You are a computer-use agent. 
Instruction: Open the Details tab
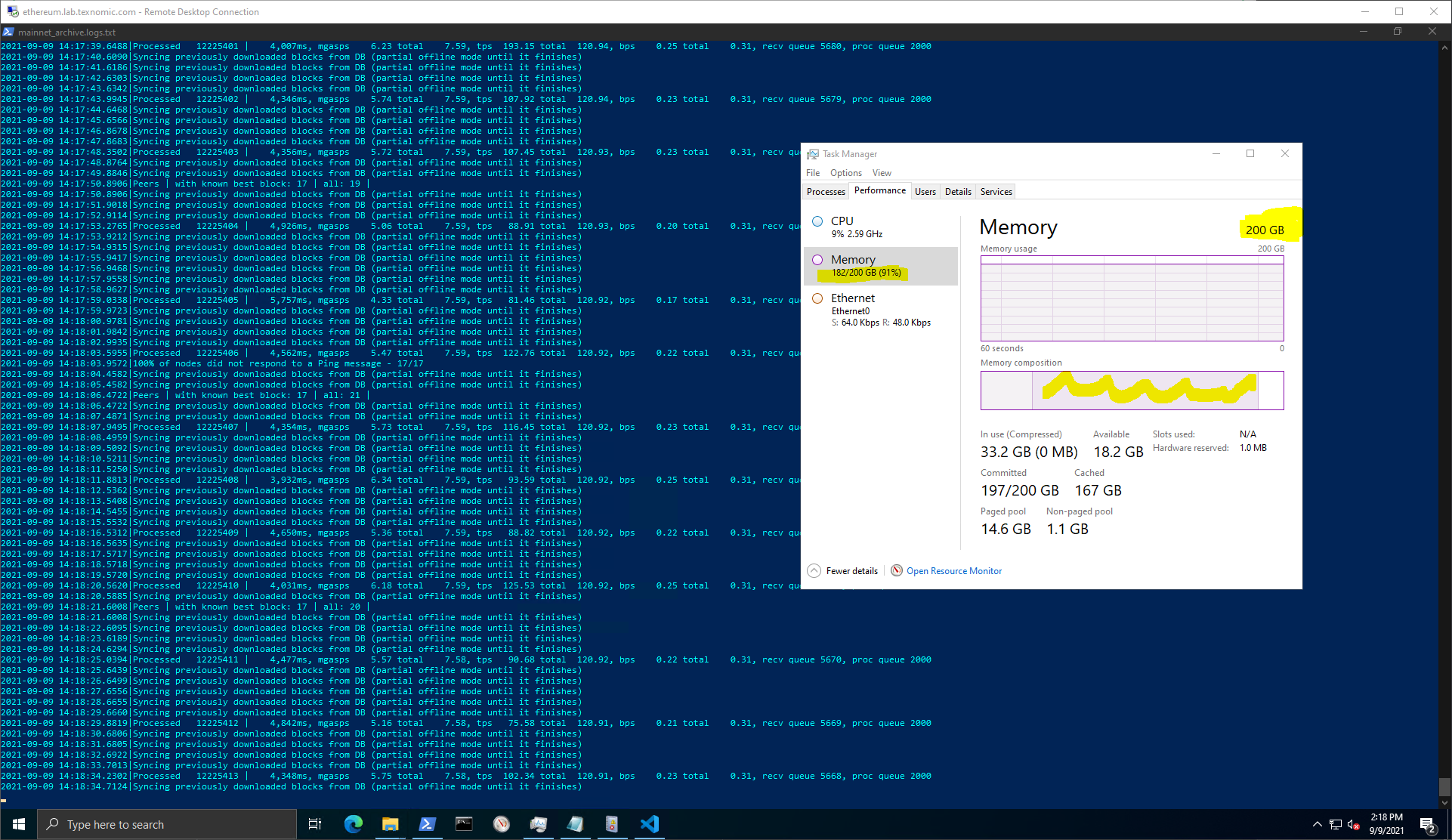pos(958,192)
